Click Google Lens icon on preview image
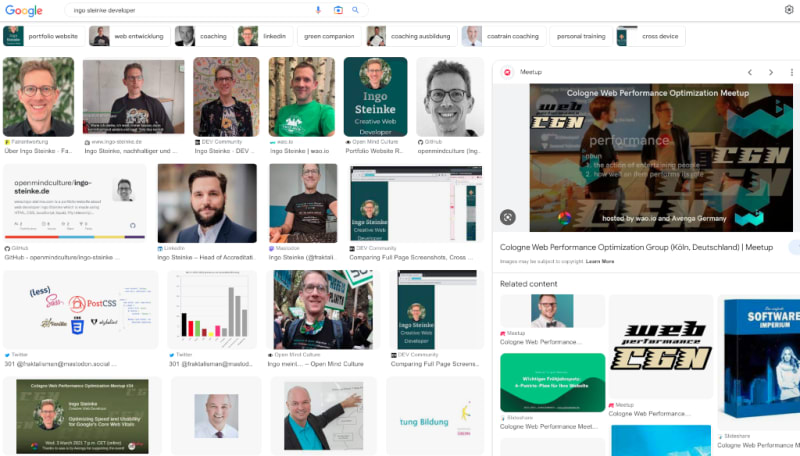This screenshot has height=456, width=800. 508,217
